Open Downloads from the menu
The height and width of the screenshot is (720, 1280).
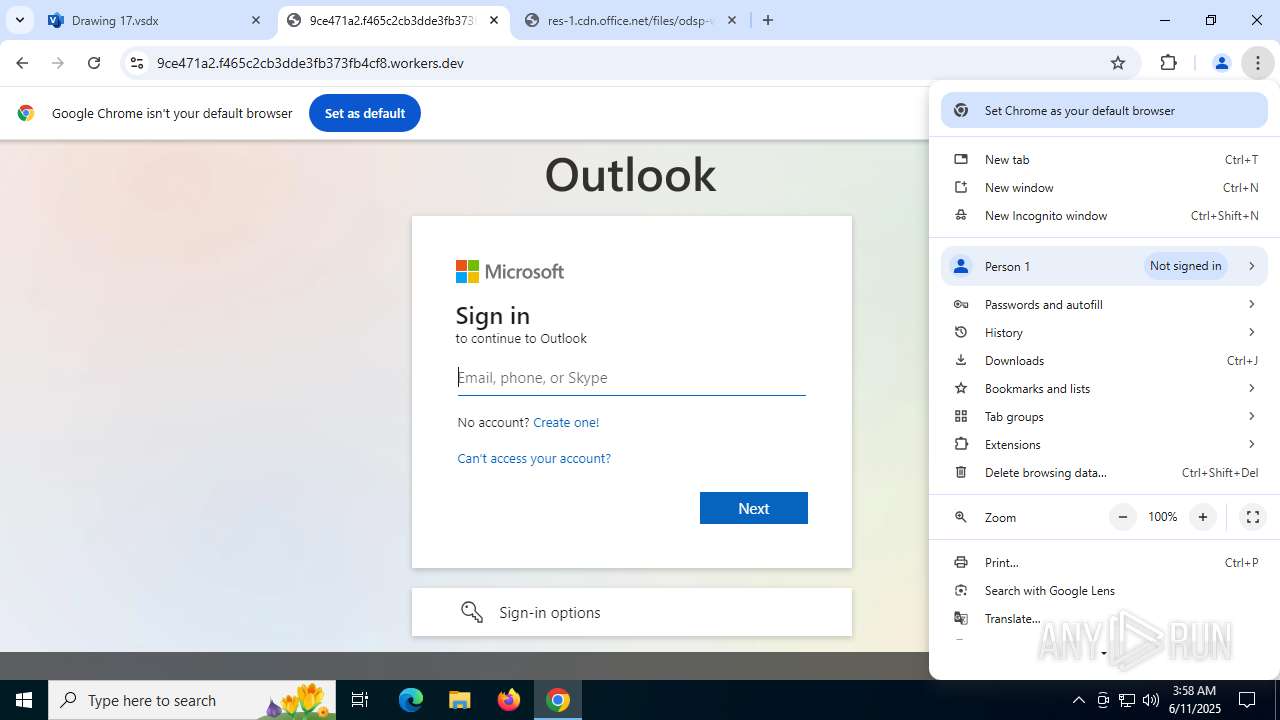(x=1104, y=361)
